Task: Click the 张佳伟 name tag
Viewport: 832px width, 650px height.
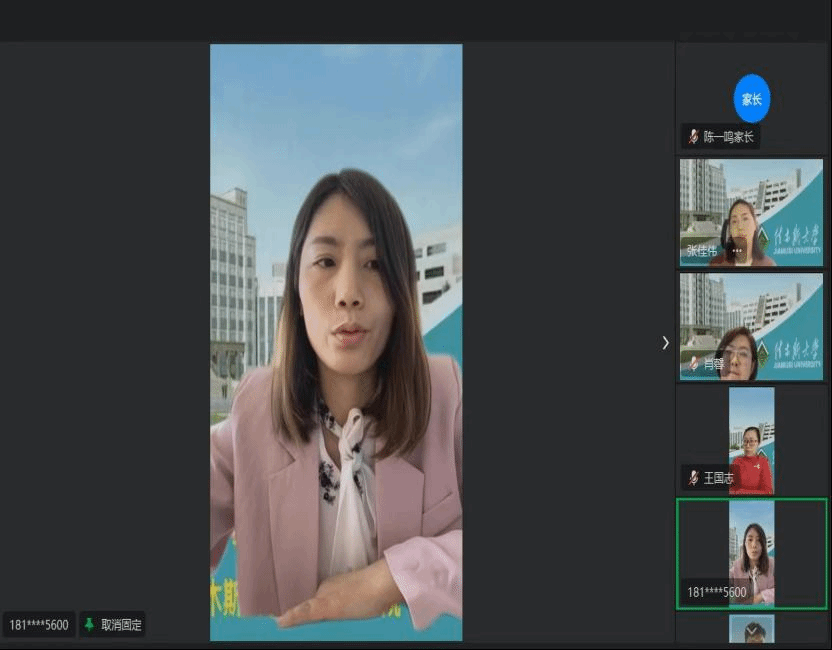Action: tap(701, 251)
